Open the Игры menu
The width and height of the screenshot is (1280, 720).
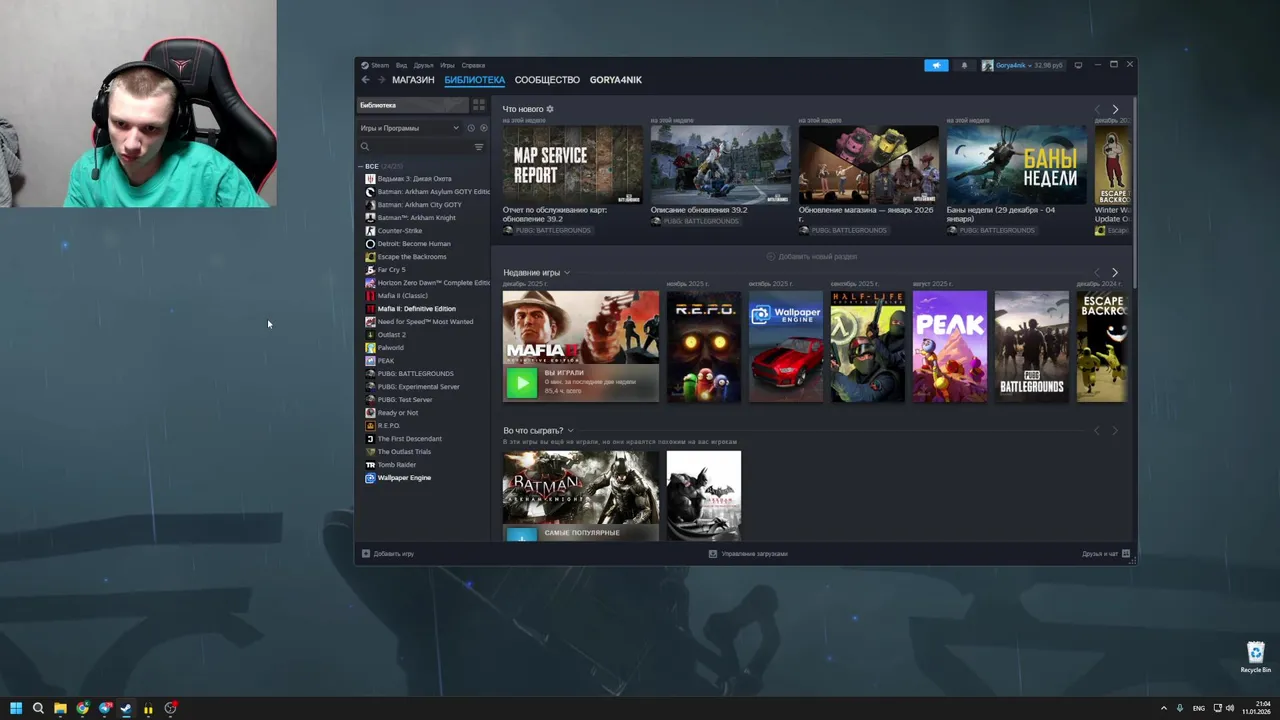447,65
